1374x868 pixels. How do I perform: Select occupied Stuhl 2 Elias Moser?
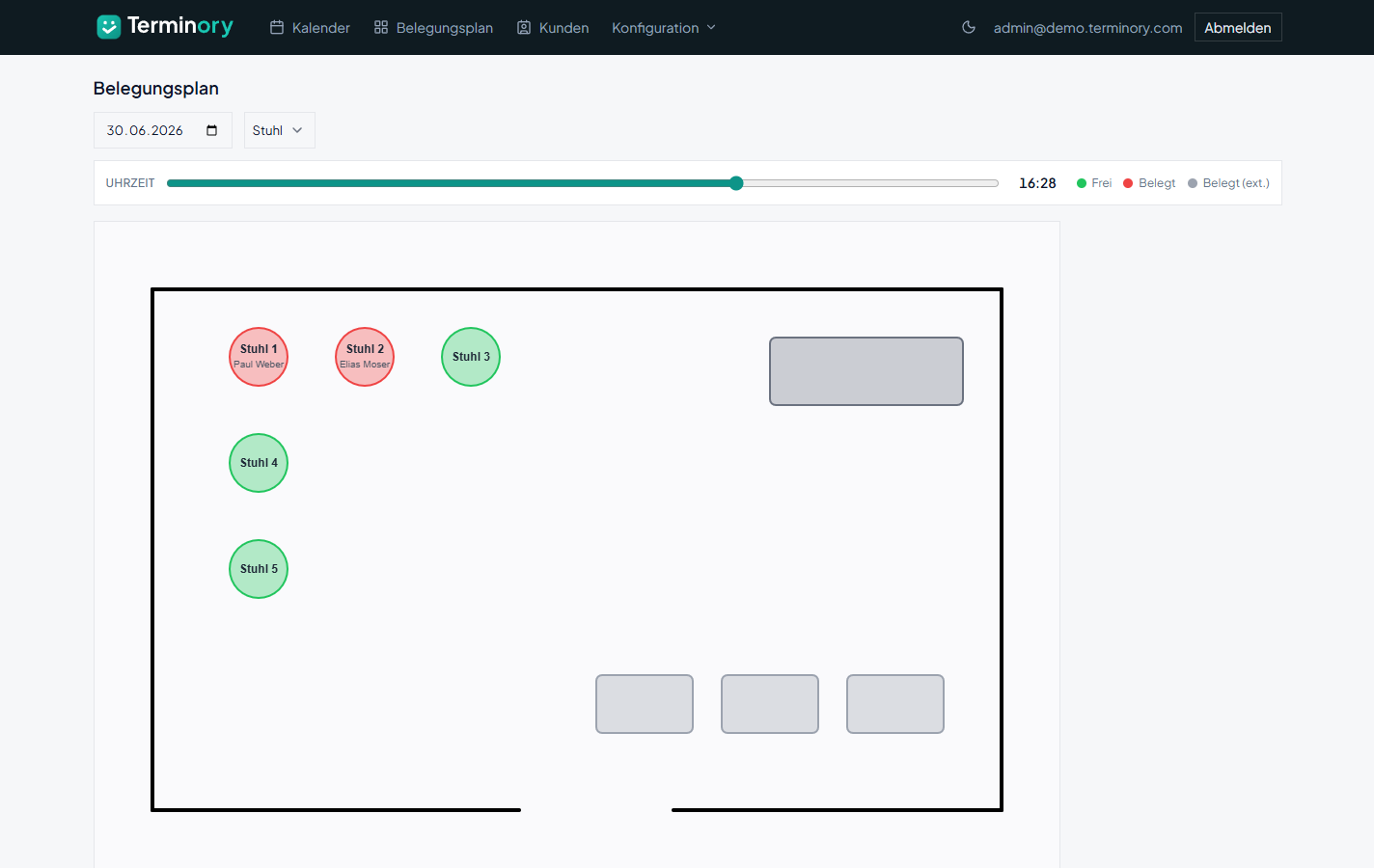tap(365, 357)
